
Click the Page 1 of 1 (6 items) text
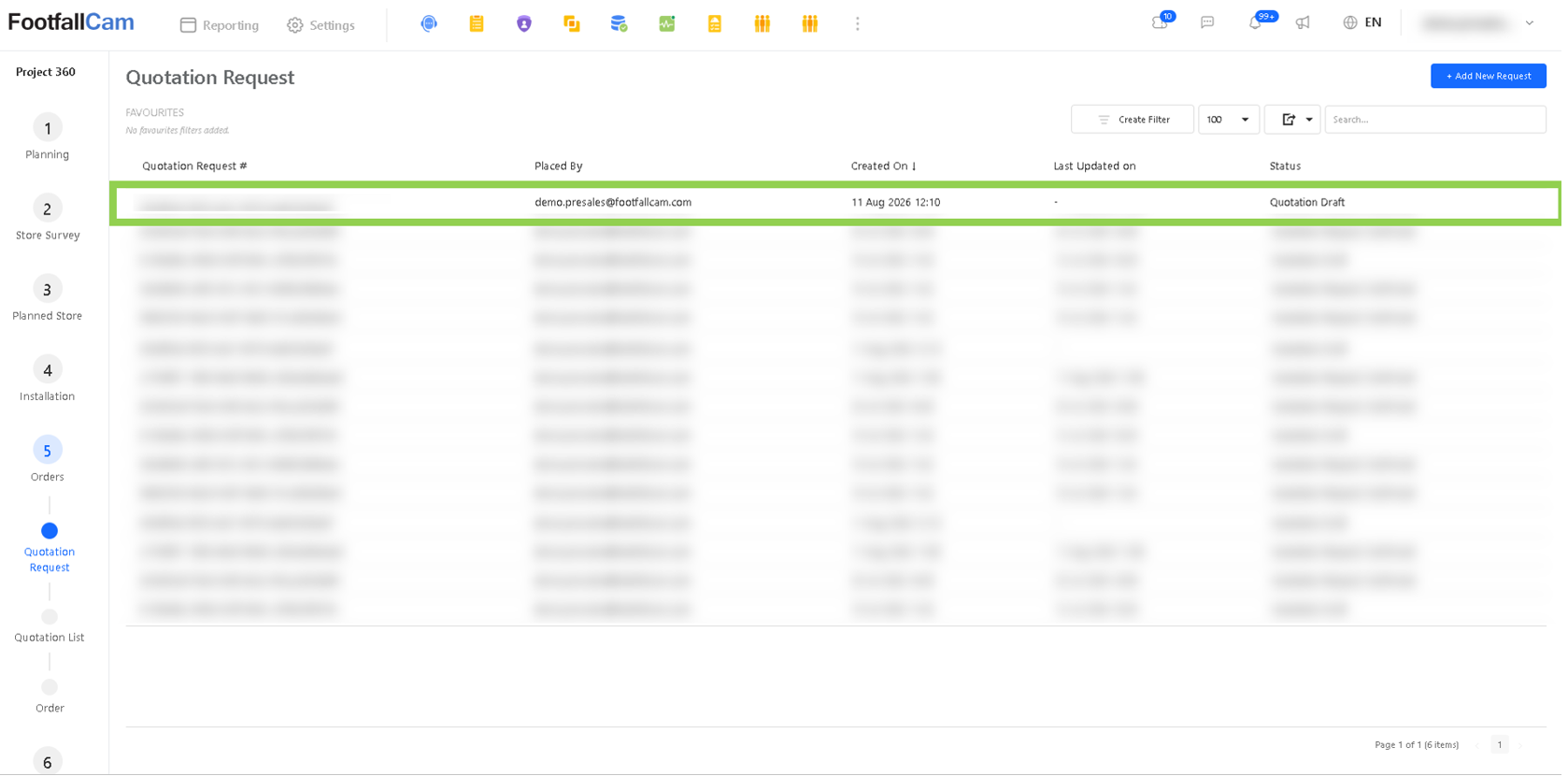(x=1417, y=745)
